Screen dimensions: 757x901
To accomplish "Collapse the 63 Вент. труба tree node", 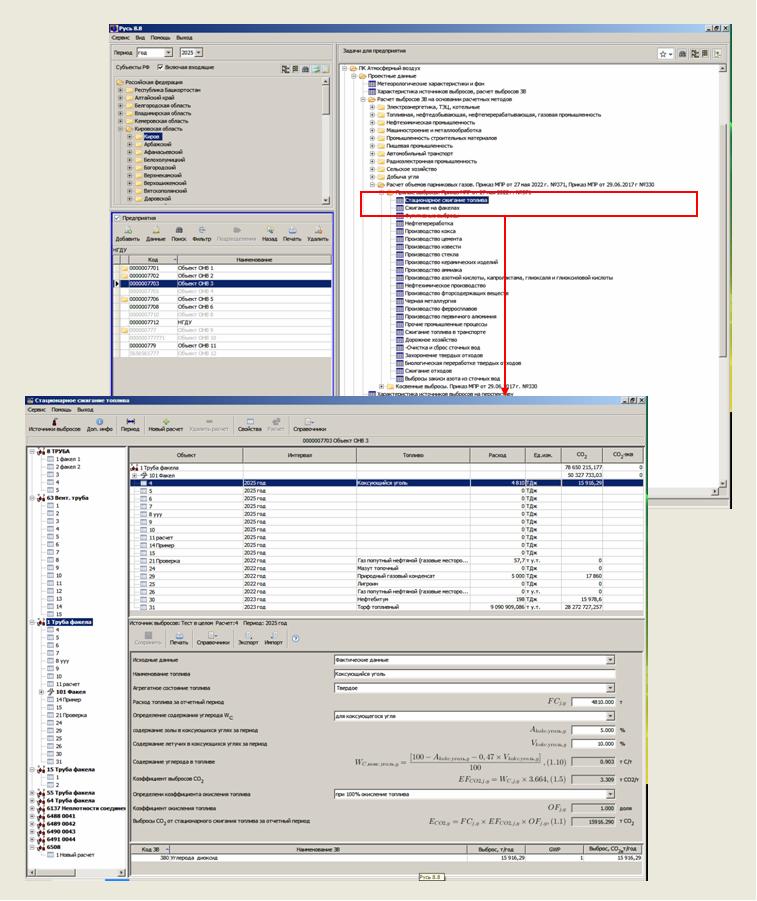I will click(x=34, y=496).
